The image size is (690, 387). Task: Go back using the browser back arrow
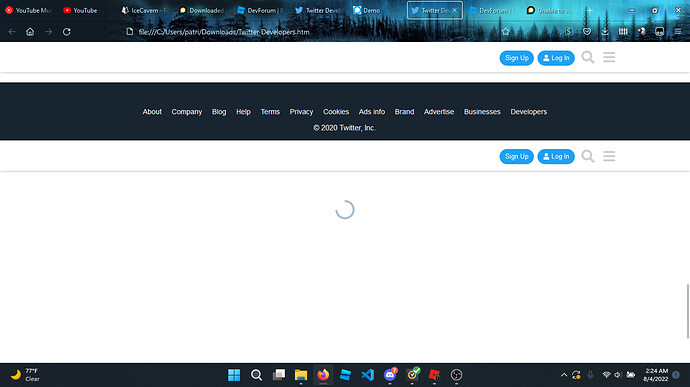(12, 32)
